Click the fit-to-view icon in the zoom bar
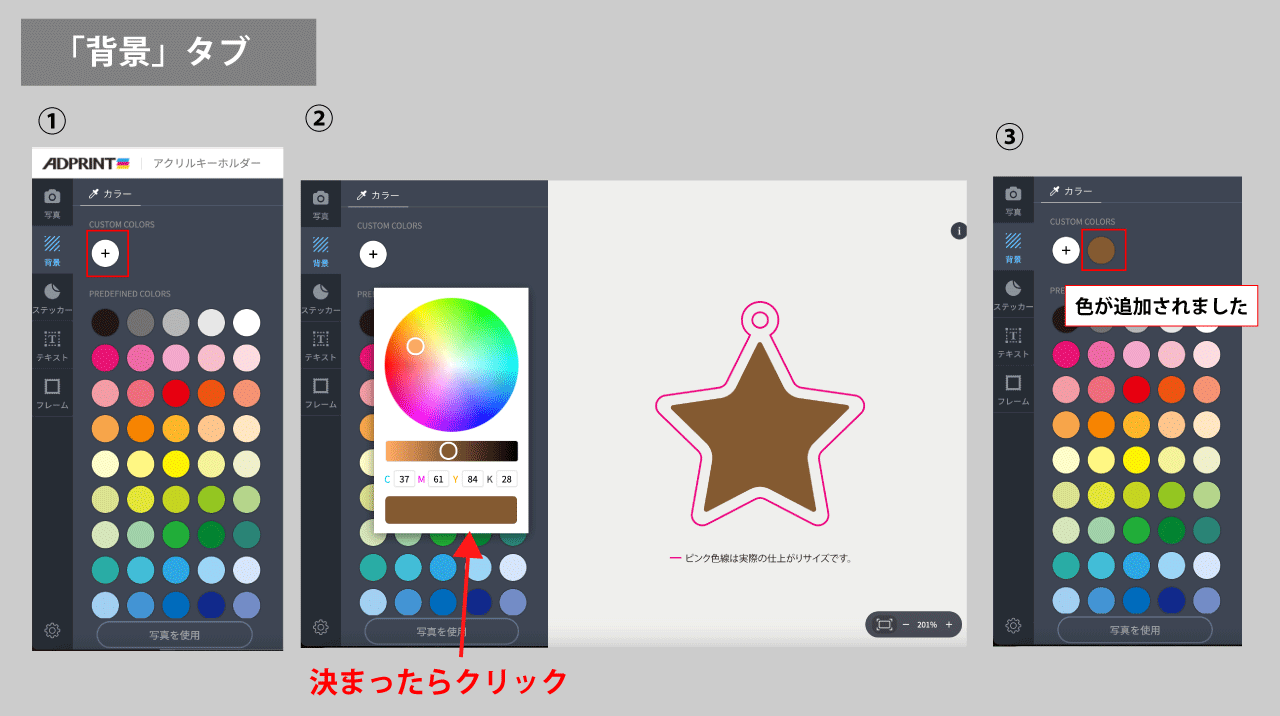The width and height of the screenshot is (1280, 716). tap(882, 624)
